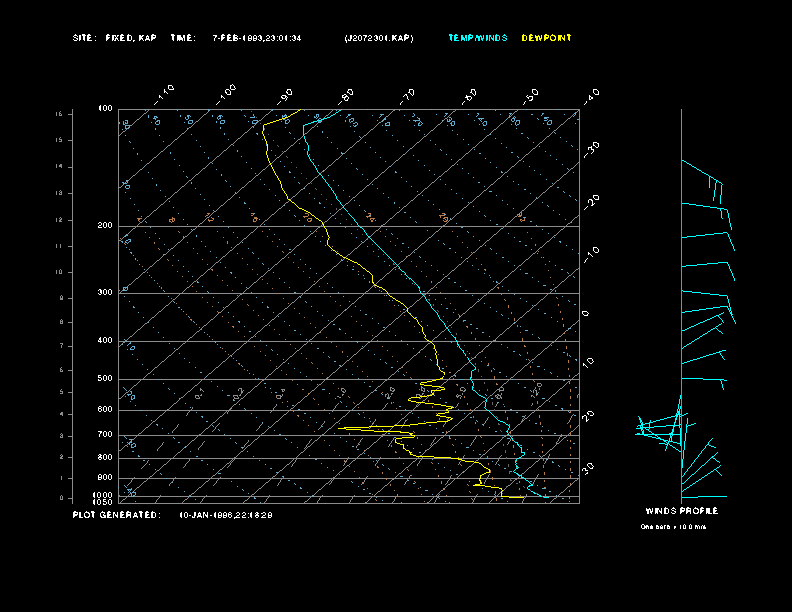The height and width of the screenshot is (612, 792).
Task: Click the 300 pressure level label
Action: [105, 292]
